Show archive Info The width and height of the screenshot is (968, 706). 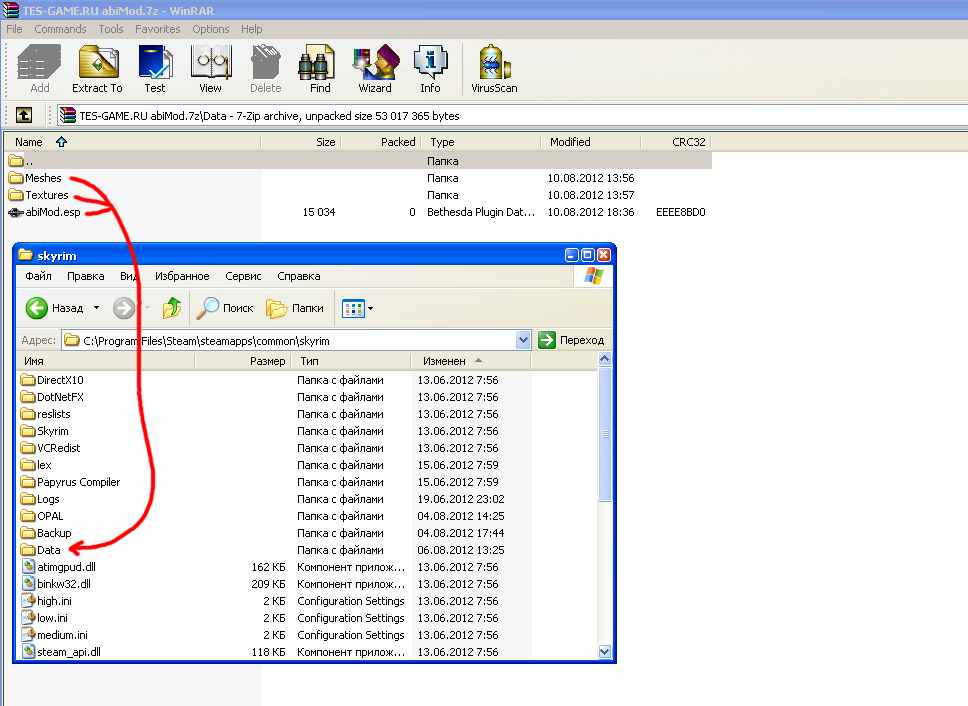pyautogui.click(x=430, y=69)
